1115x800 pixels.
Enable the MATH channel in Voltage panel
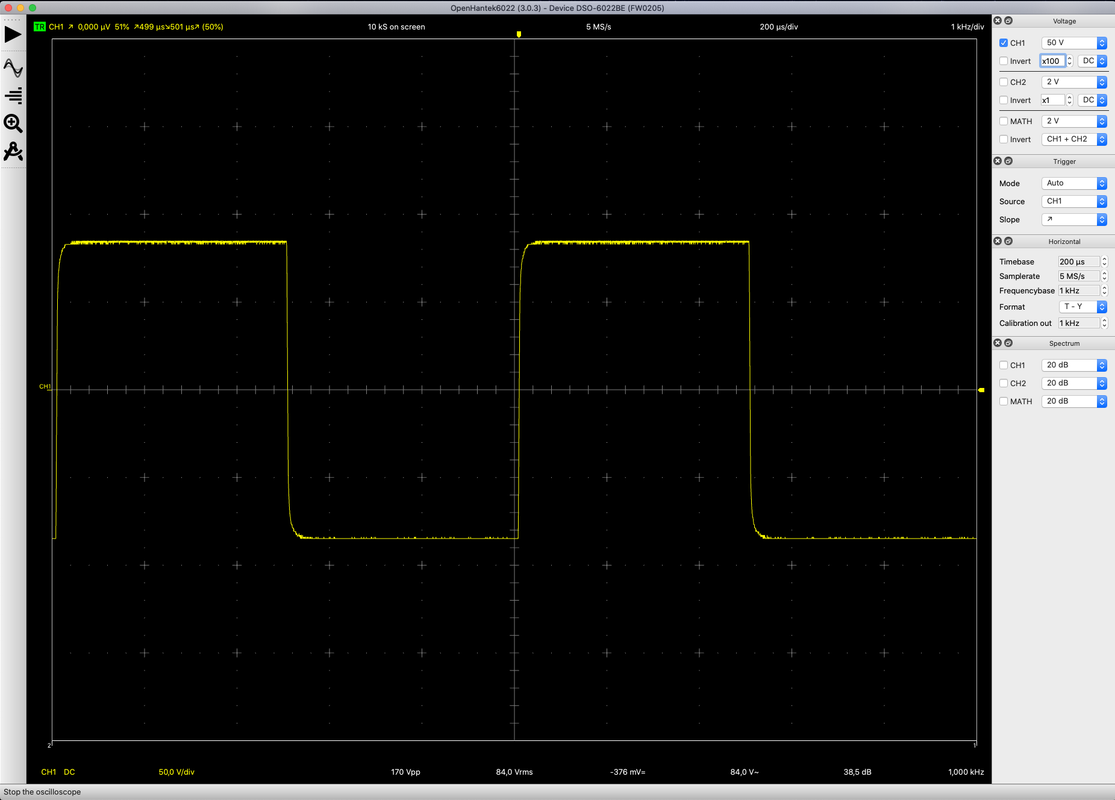[x=1003, y=121]
